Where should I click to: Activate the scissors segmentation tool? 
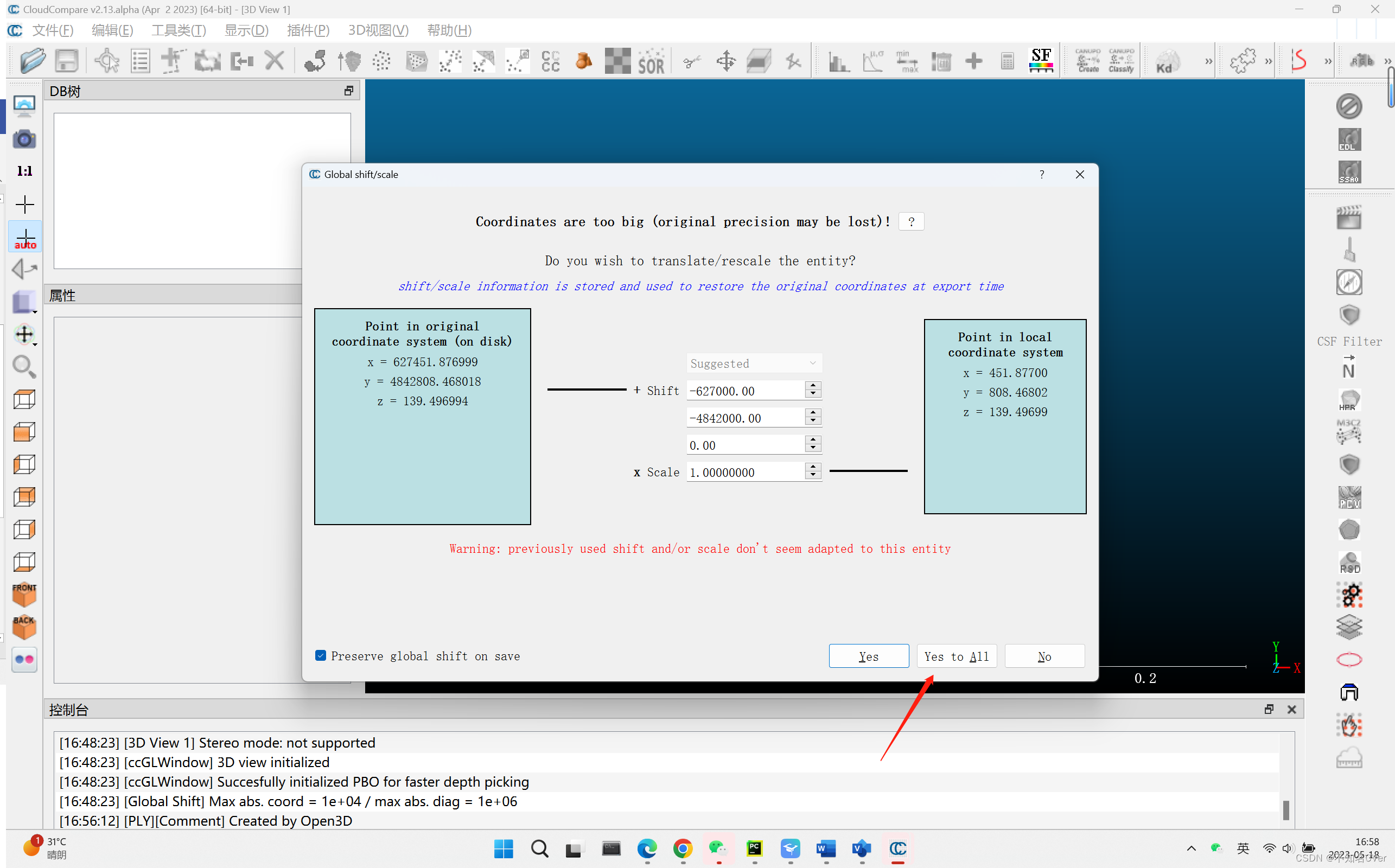tap(692, 60)
